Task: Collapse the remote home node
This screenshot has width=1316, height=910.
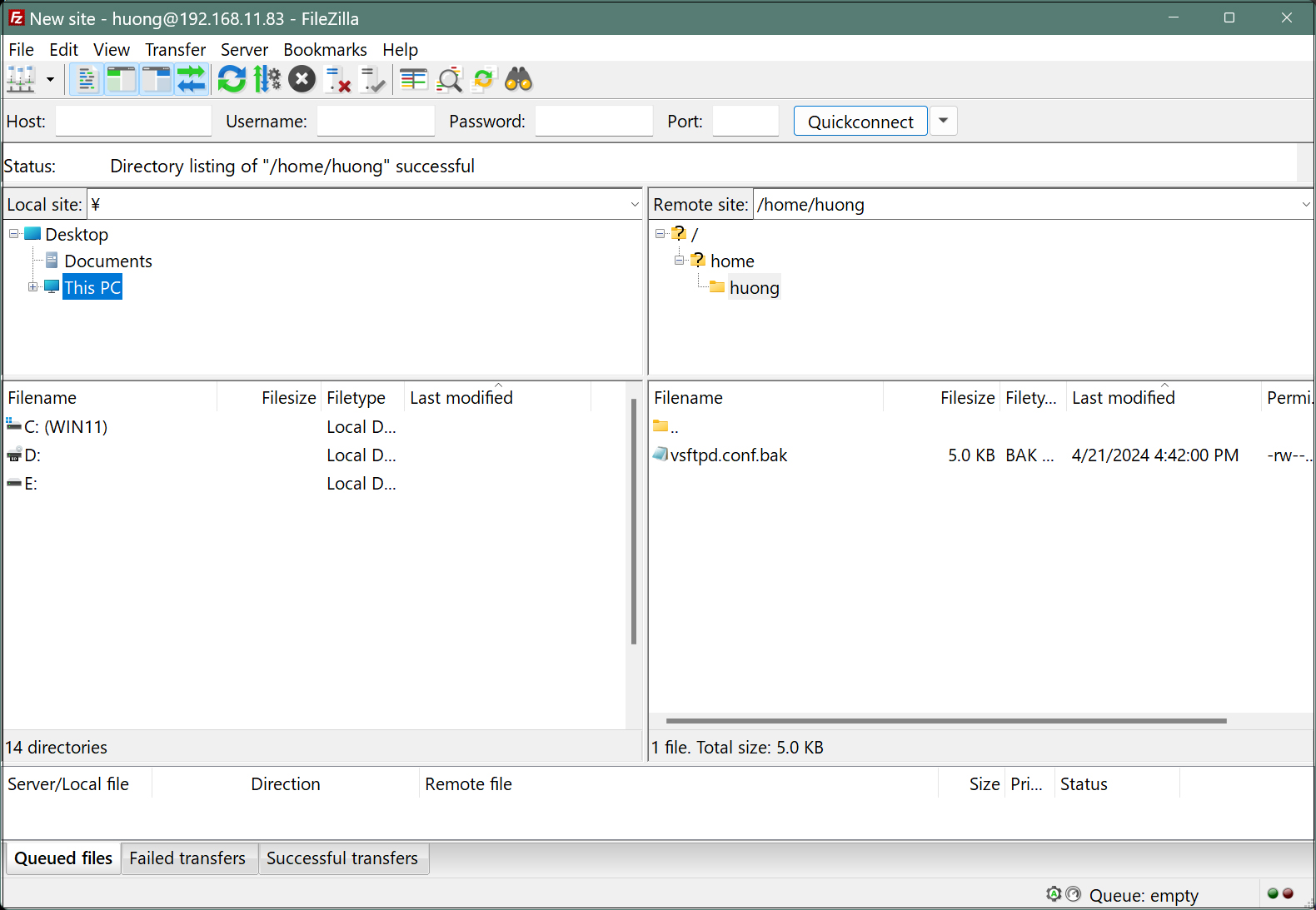Action: pyautogui.click(x=680, y=261)
